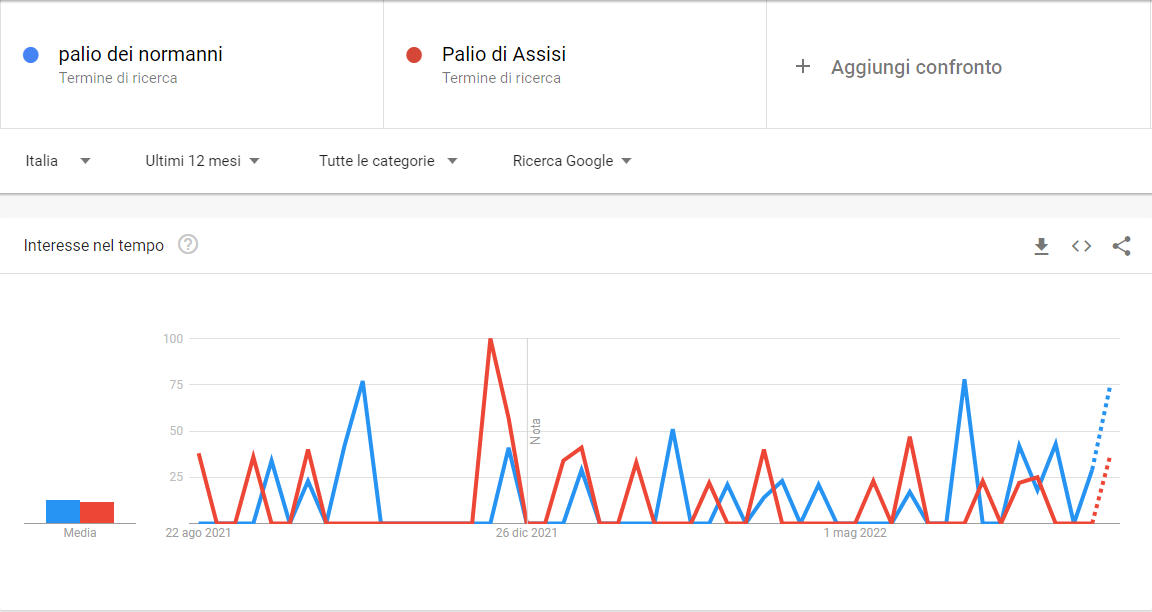Open the embed code icon
Viewport: 1152px width, 612px height.
1081,246
